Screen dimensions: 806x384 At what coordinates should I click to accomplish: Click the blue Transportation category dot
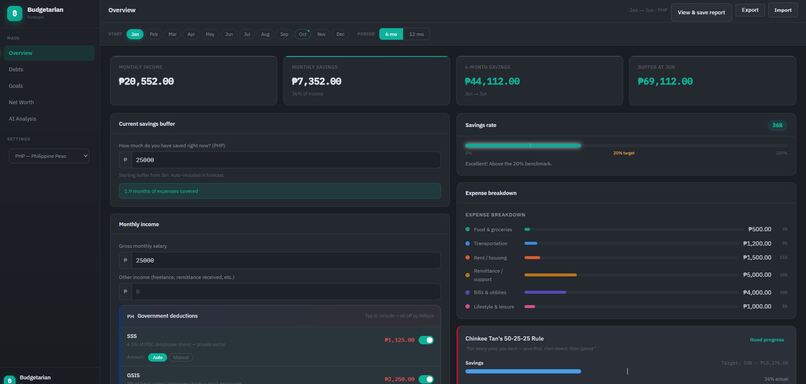point(467,243)
